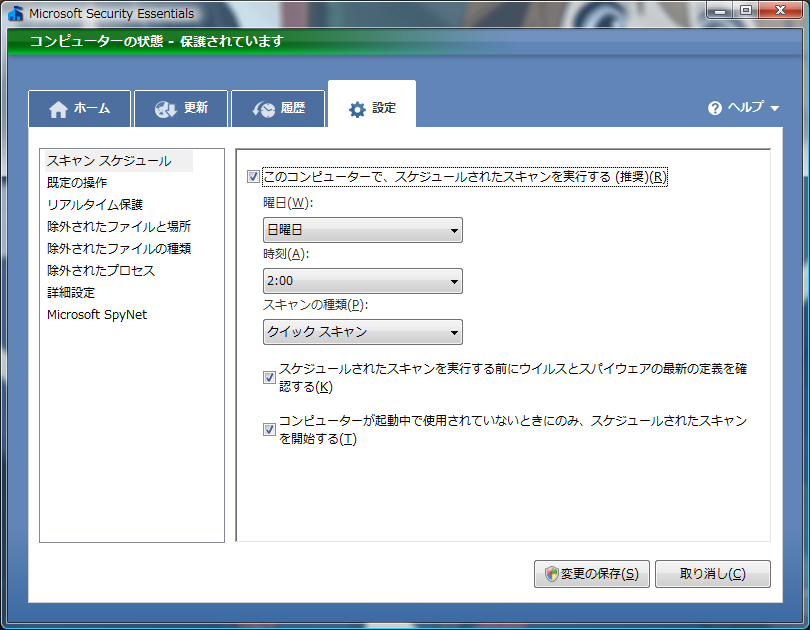Click the 時刻(A): label
This screenshot has width=810, height=630.
(x=286, y=254)
